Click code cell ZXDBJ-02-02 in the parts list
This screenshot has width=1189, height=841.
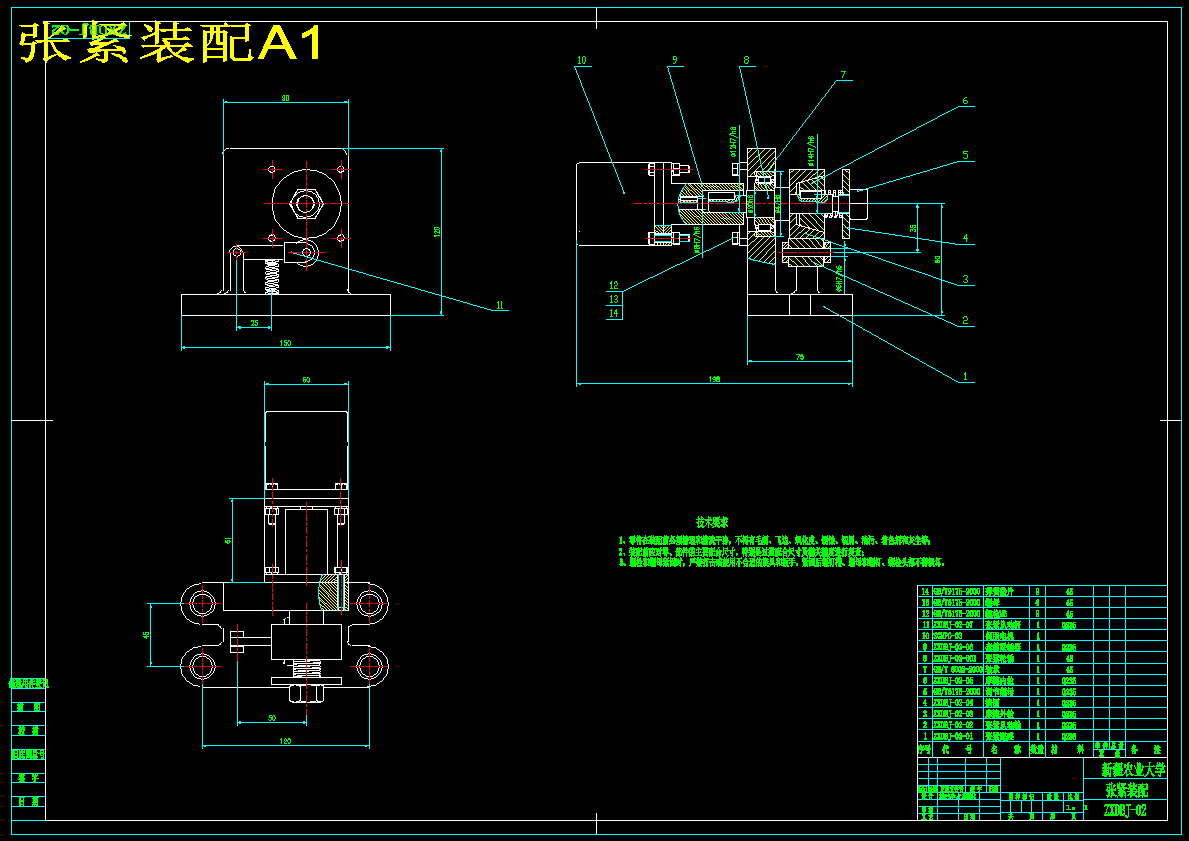click(953, 725)
